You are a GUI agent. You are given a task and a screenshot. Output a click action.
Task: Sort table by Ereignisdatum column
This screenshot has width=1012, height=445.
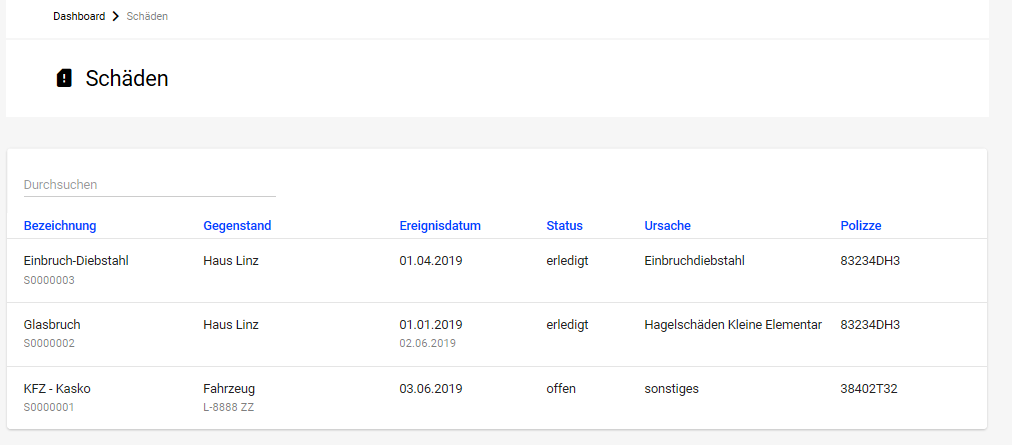pyautogui.click(x=440, y=226)
